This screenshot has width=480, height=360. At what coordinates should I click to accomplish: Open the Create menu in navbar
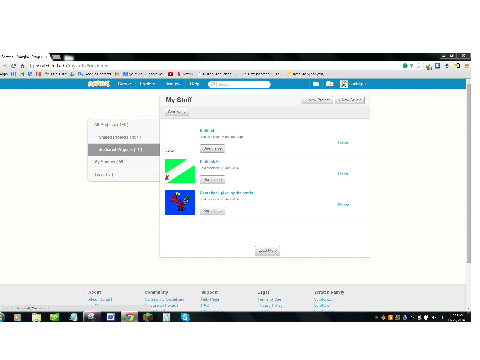point(124,84)
